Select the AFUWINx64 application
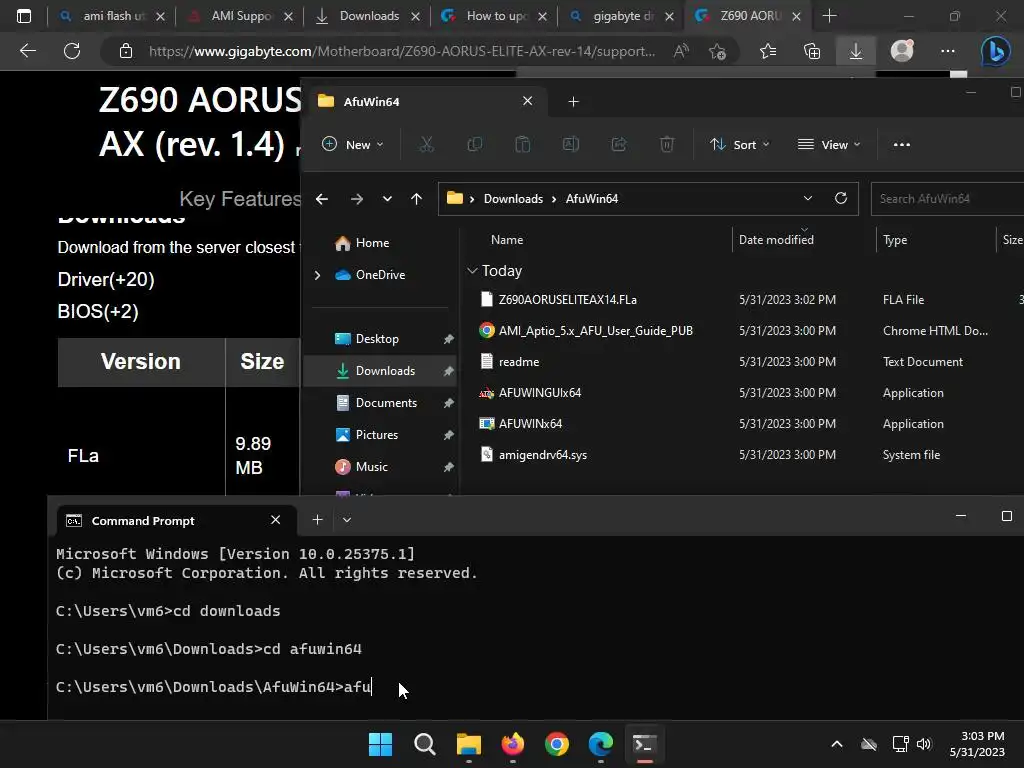Image resolution: width=1024 pixels, height=768 pixels. [530, 424]
